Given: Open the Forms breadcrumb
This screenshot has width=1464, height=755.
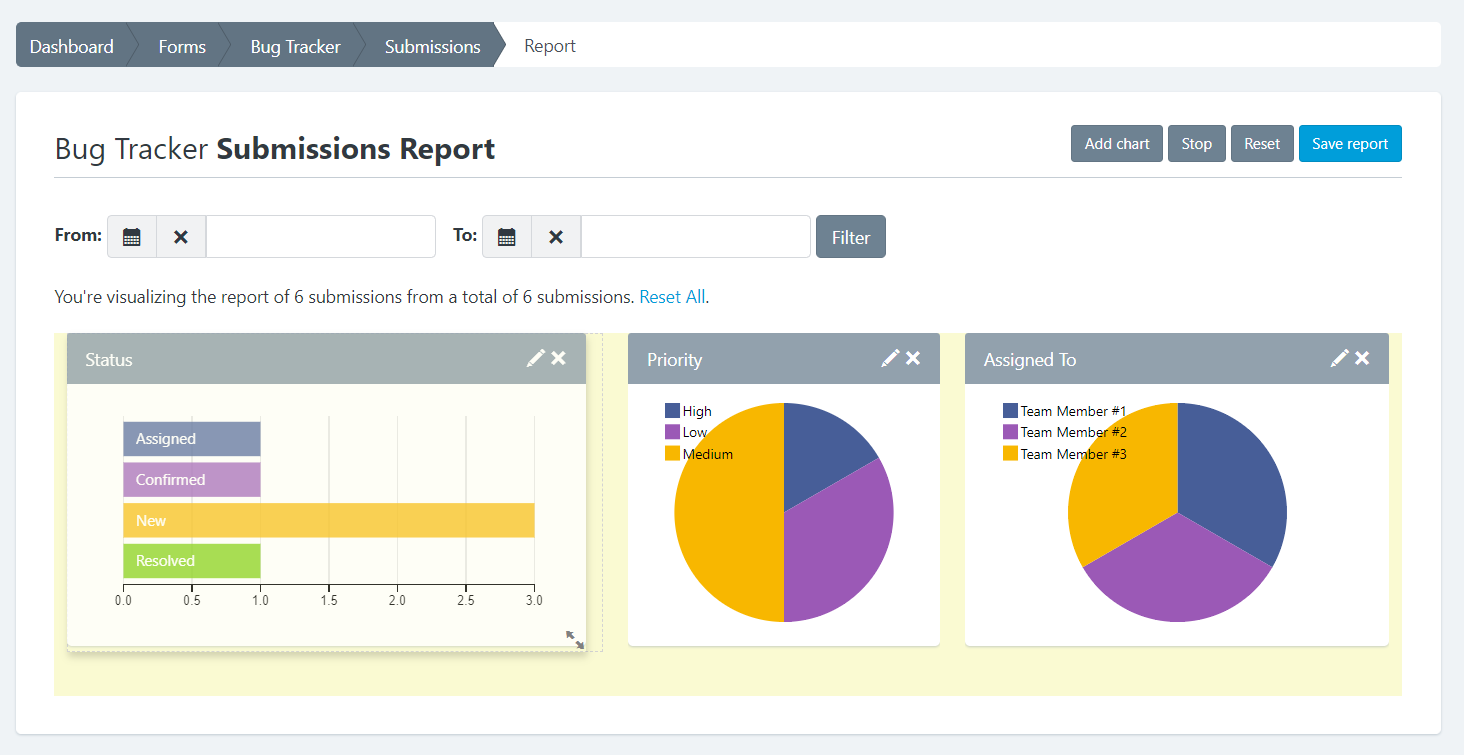Looking at the screenshot, I should pos(182,46).
